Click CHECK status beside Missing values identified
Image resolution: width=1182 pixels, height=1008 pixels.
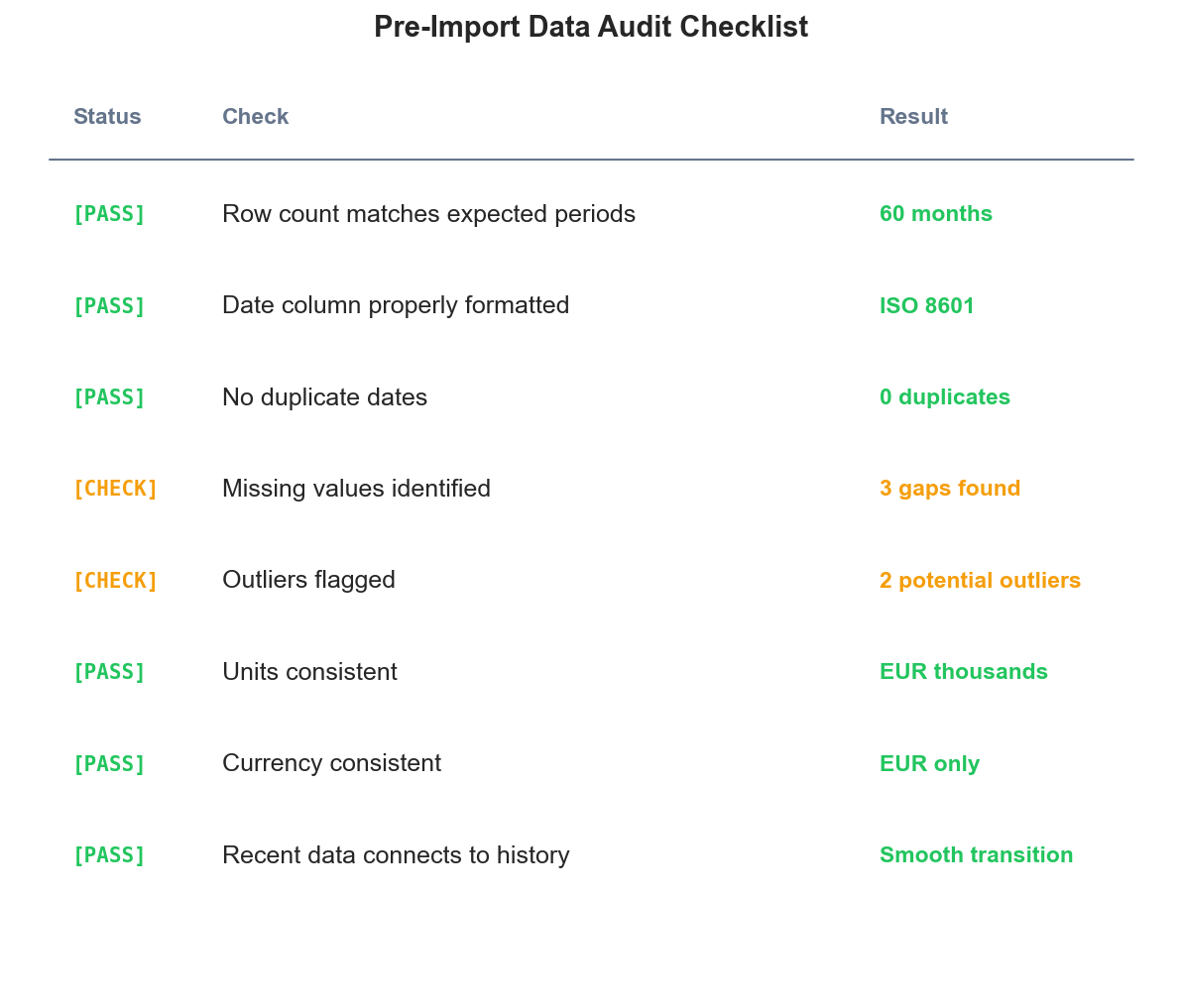click(x=115, y=489)
